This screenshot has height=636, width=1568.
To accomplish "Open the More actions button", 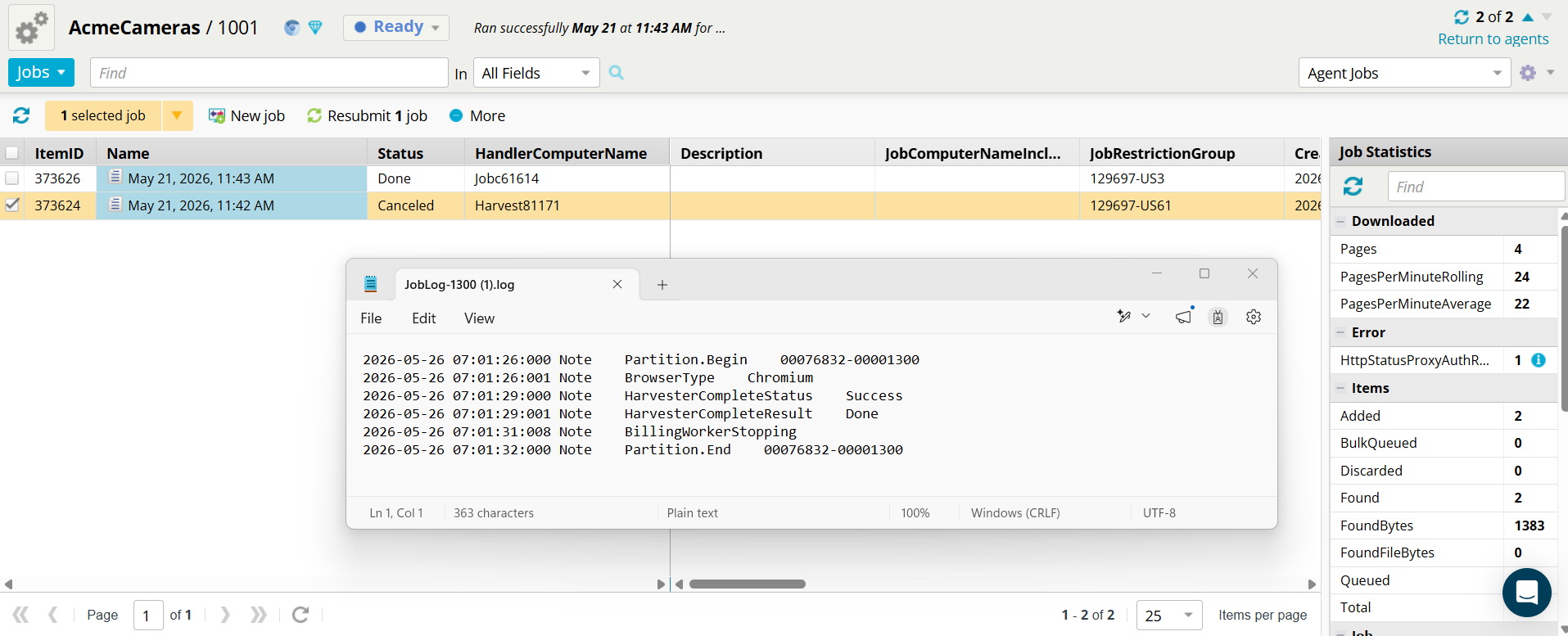I will tap(477, 115).
